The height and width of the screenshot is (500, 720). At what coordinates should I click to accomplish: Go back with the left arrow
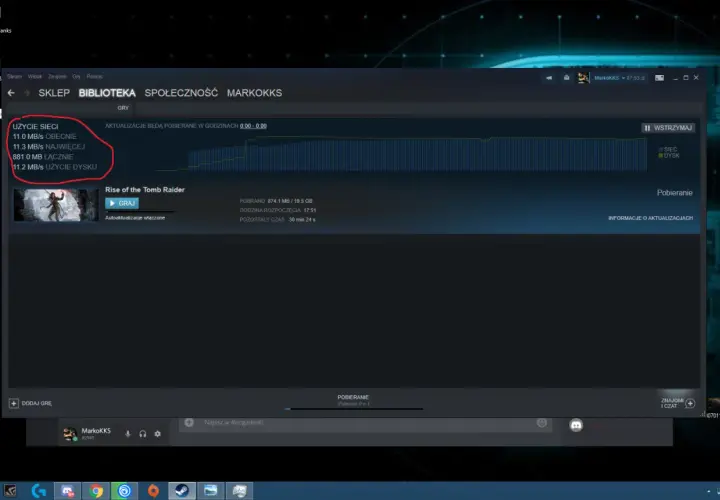coord(11,93)
